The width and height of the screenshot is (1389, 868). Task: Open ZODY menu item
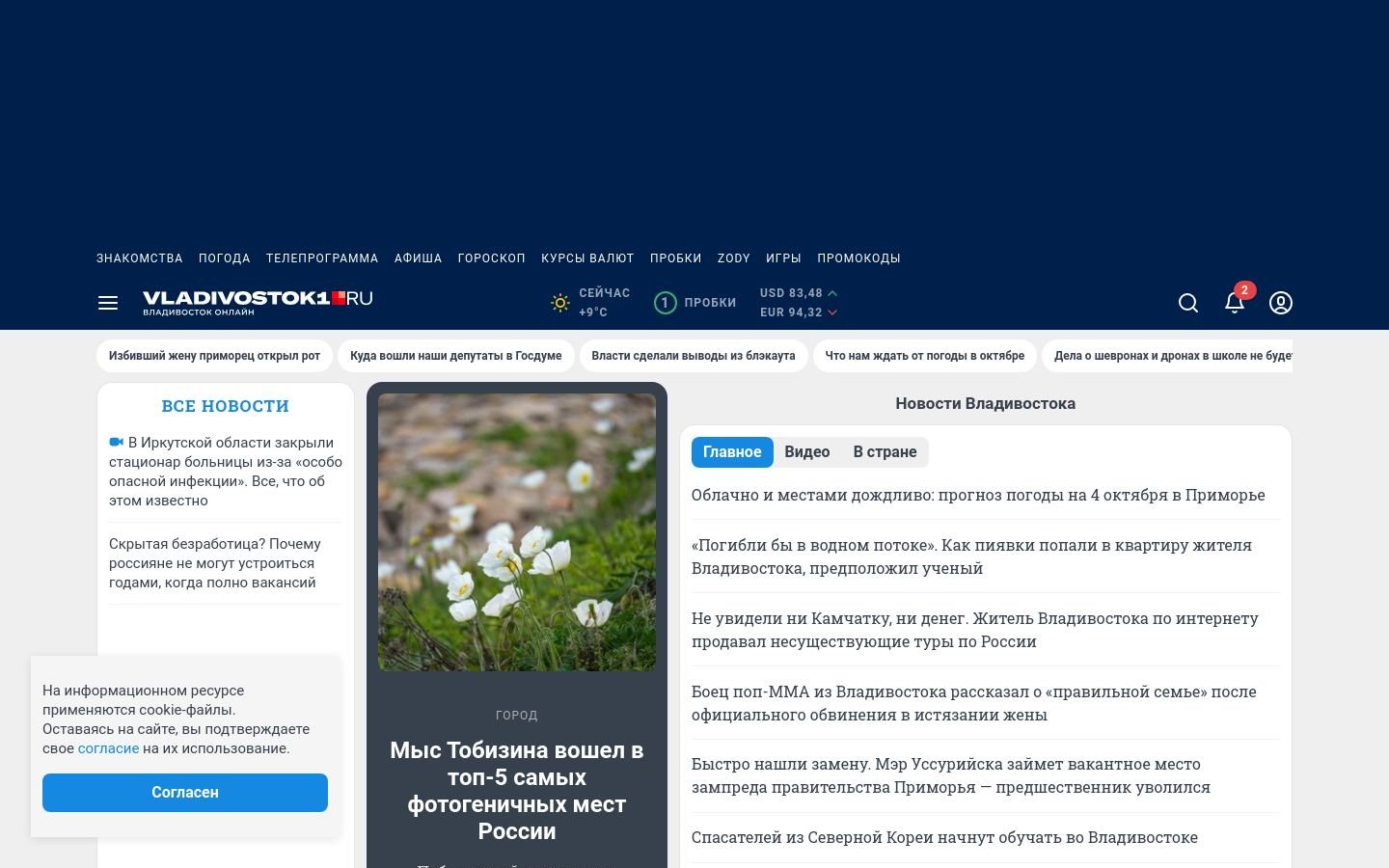point(734,258)
